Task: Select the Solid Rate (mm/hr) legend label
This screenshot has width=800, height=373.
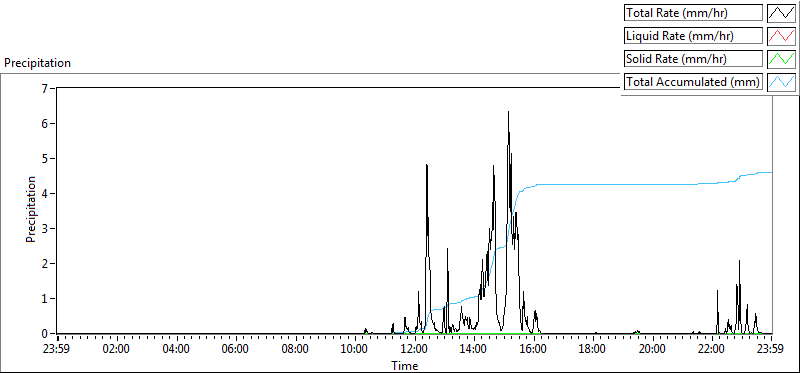Action: click(693, 59)
